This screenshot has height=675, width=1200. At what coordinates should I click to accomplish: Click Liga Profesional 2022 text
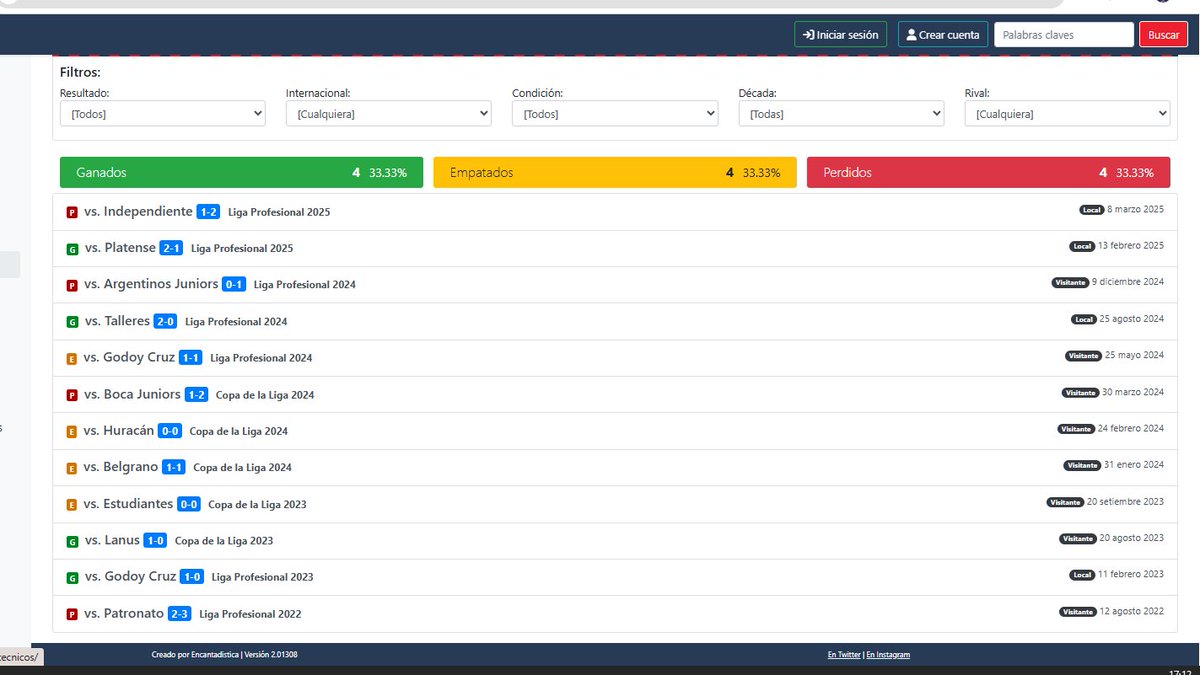(x=250, y=614)
